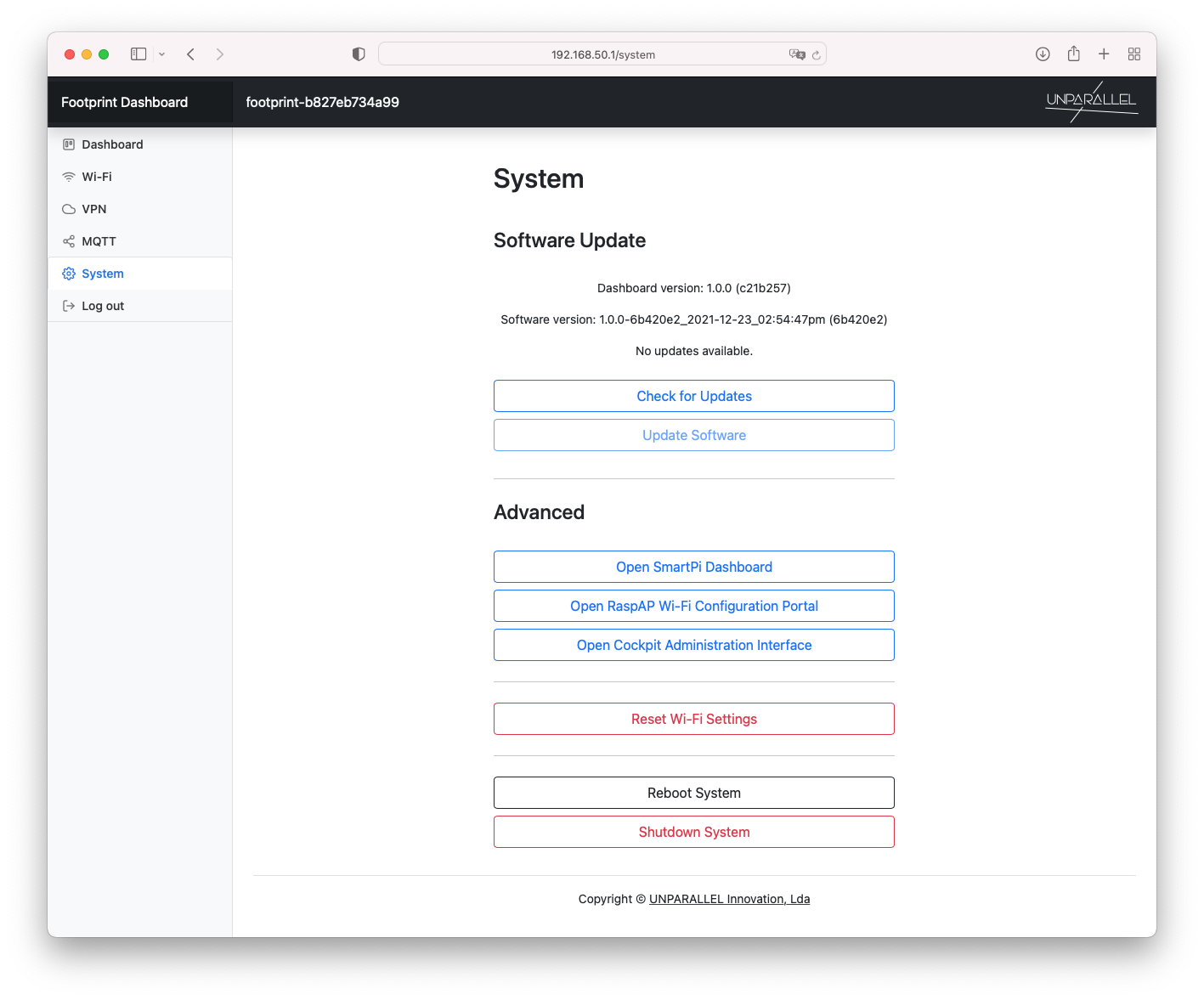Click the Wi-Fi signal icon in sidebar
Viewport: 1204px width, 1000px height.
point(69,177)
